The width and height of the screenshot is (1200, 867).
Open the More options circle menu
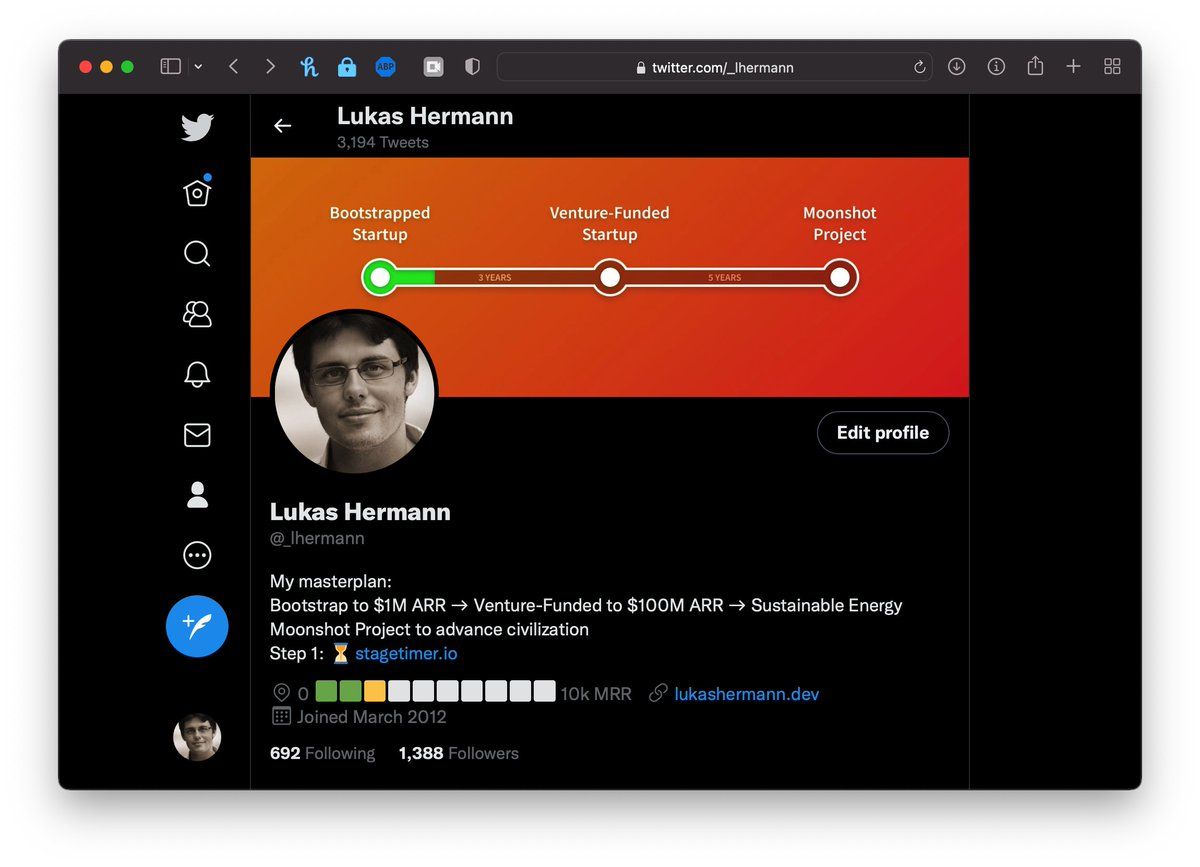(x=197, y=556)
